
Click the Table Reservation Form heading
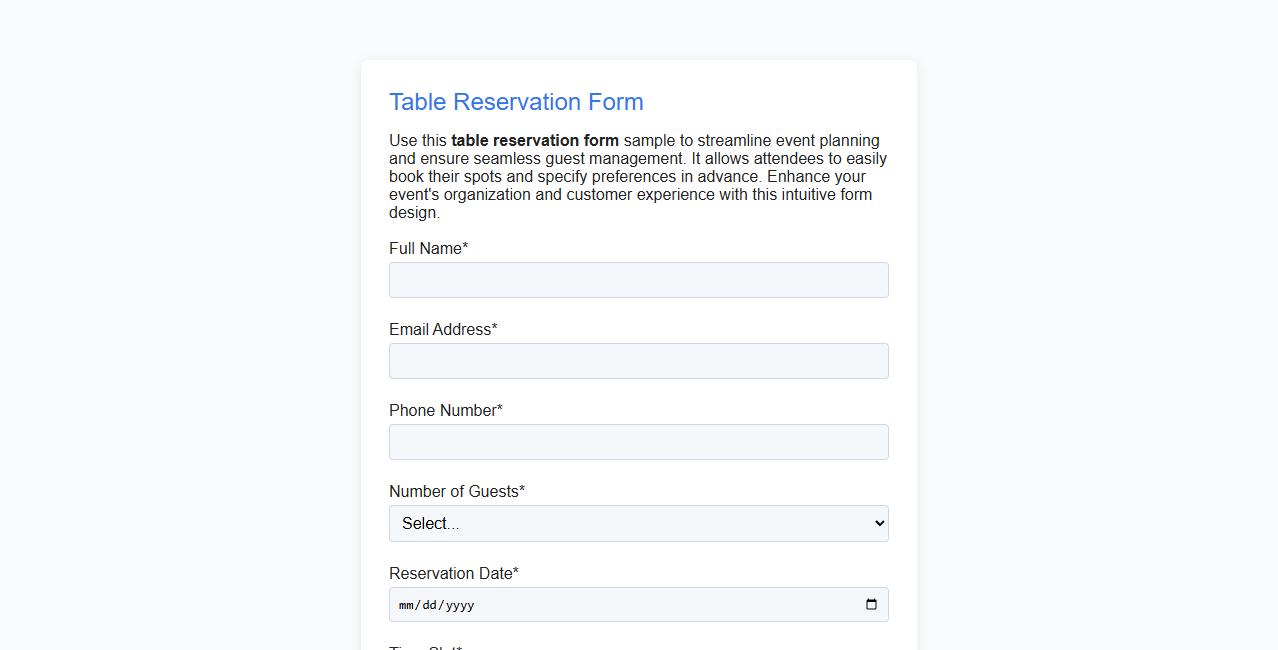pos(515,101)
